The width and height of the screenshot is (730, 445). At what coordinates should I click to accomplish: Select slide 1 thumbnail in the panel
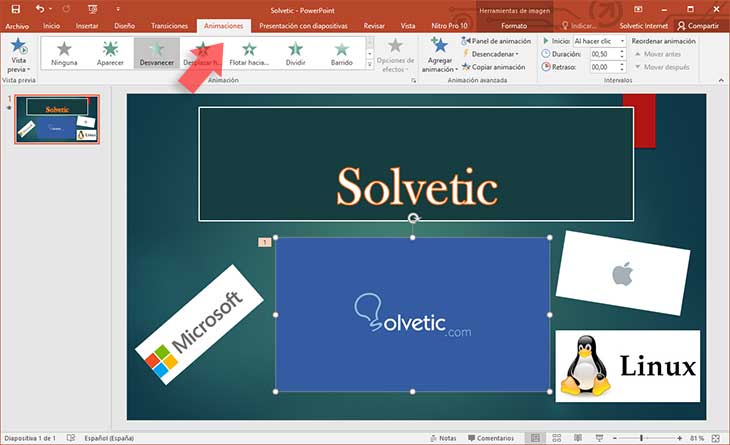point(57,119)
